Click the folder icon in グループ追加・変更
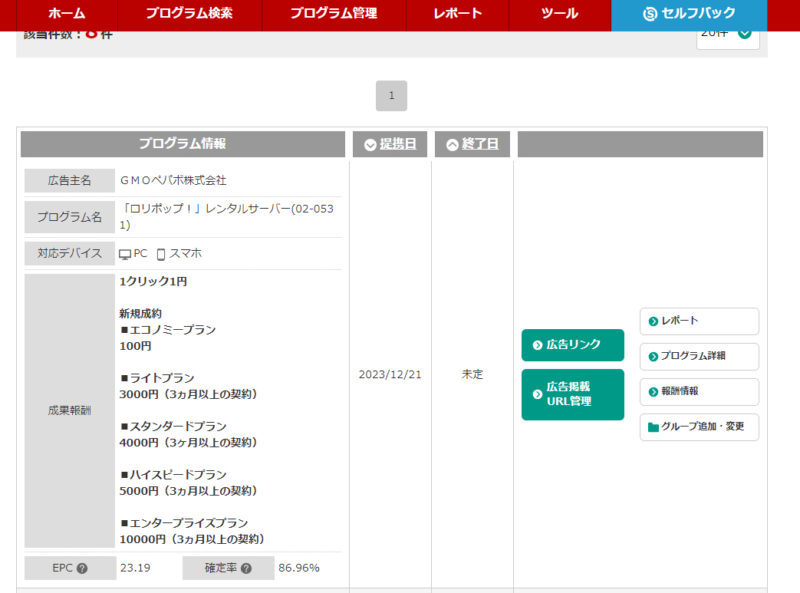 tap(653, 427)
